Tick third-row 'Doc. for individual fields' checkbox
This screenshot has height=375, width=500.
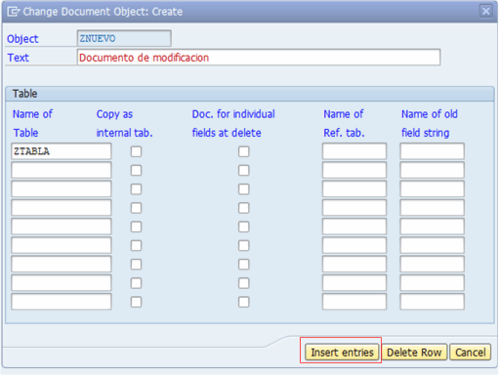[x=244, y=189]
